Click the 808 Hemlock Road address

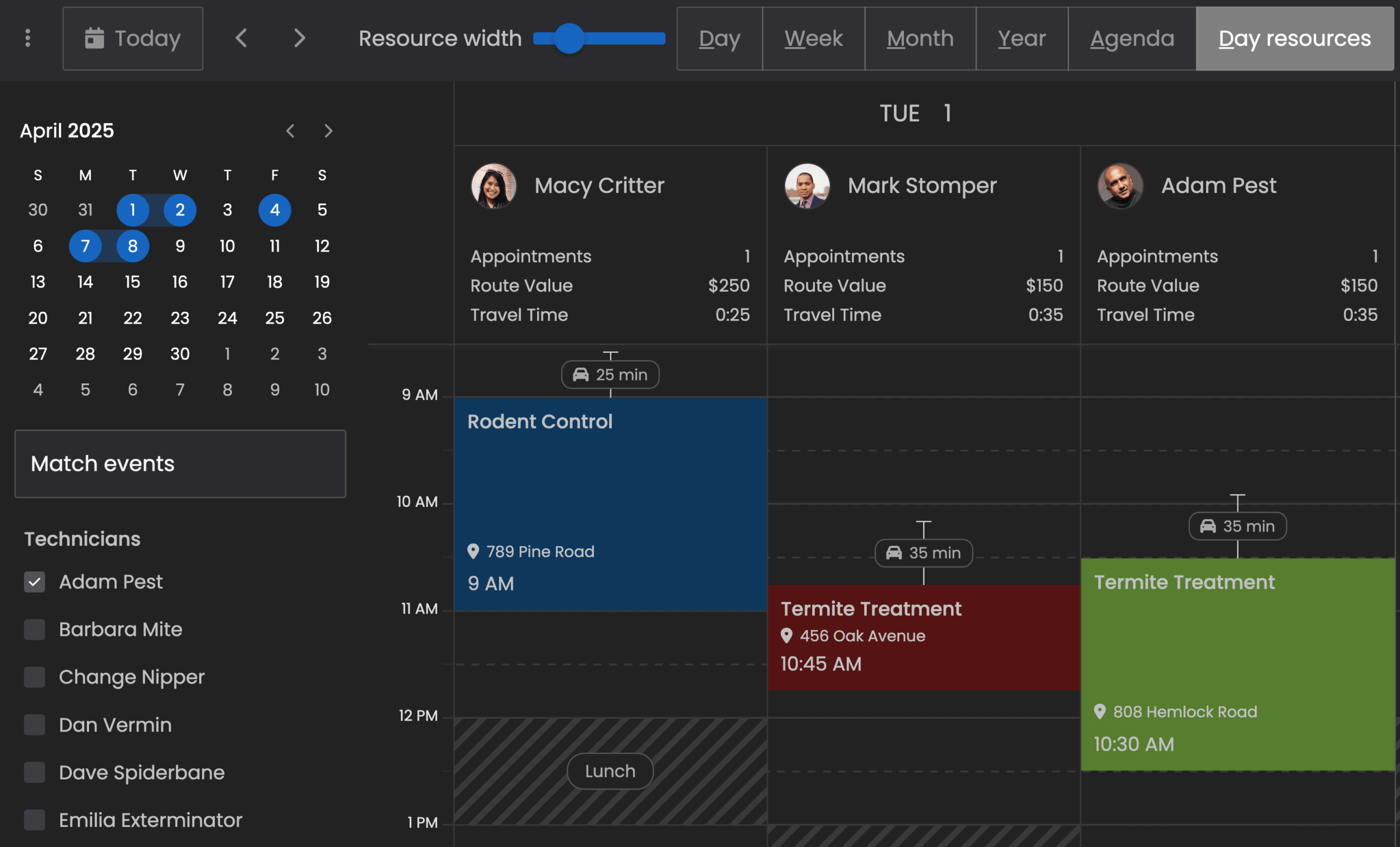pos(1185,712)
